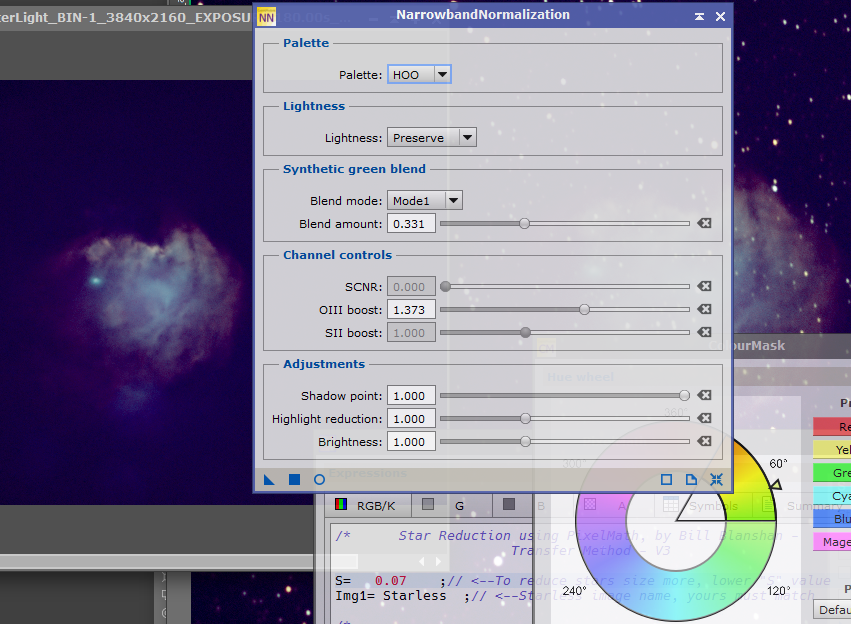Reset the Blend amount value

[704, 223]
